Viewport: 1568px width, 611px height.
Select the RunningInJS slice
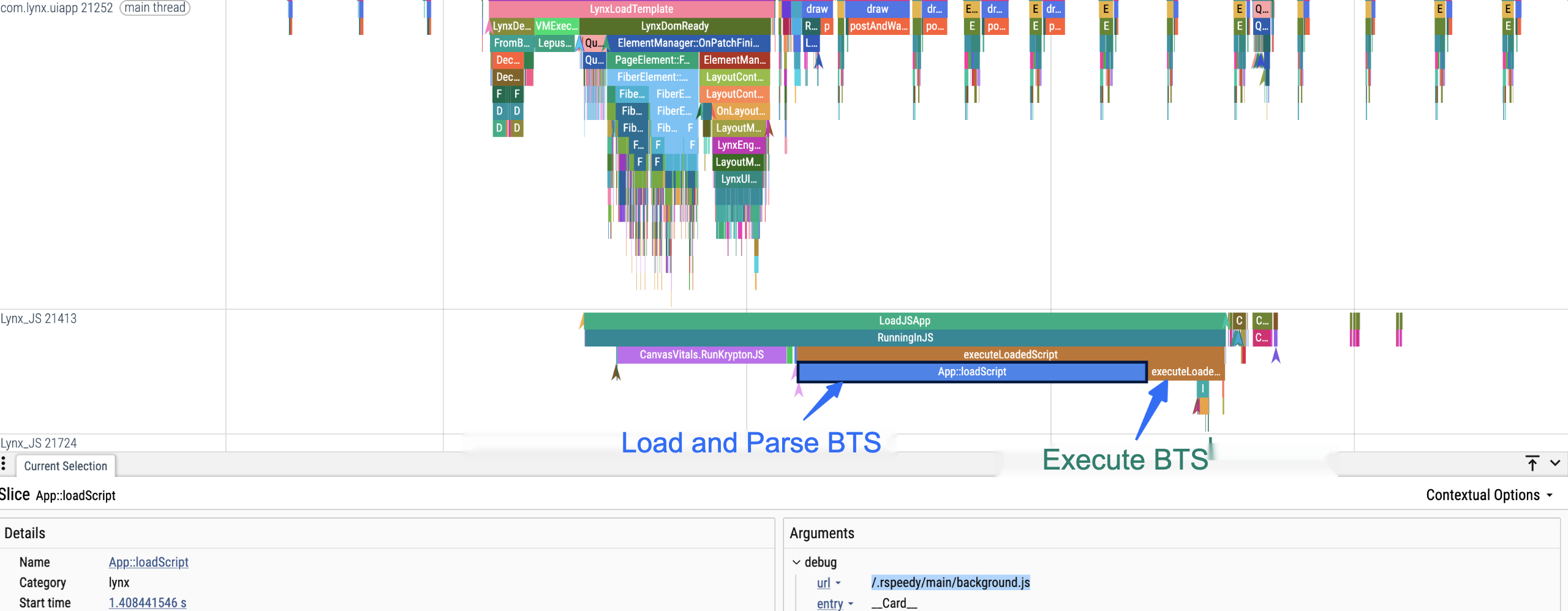point(904,338)
